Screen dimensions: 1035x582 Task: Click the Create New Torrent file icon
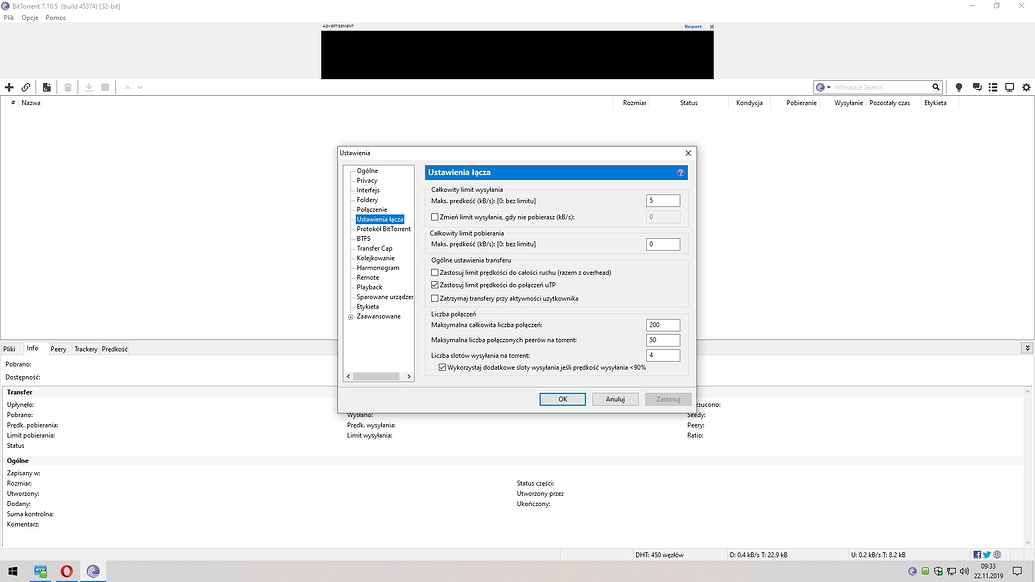coord(47,88)
